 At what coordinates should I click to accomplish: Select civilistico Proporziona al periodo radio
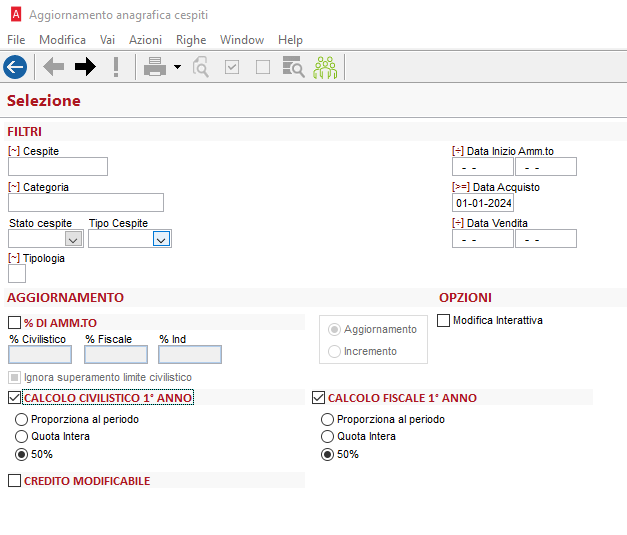click(21, 419)
